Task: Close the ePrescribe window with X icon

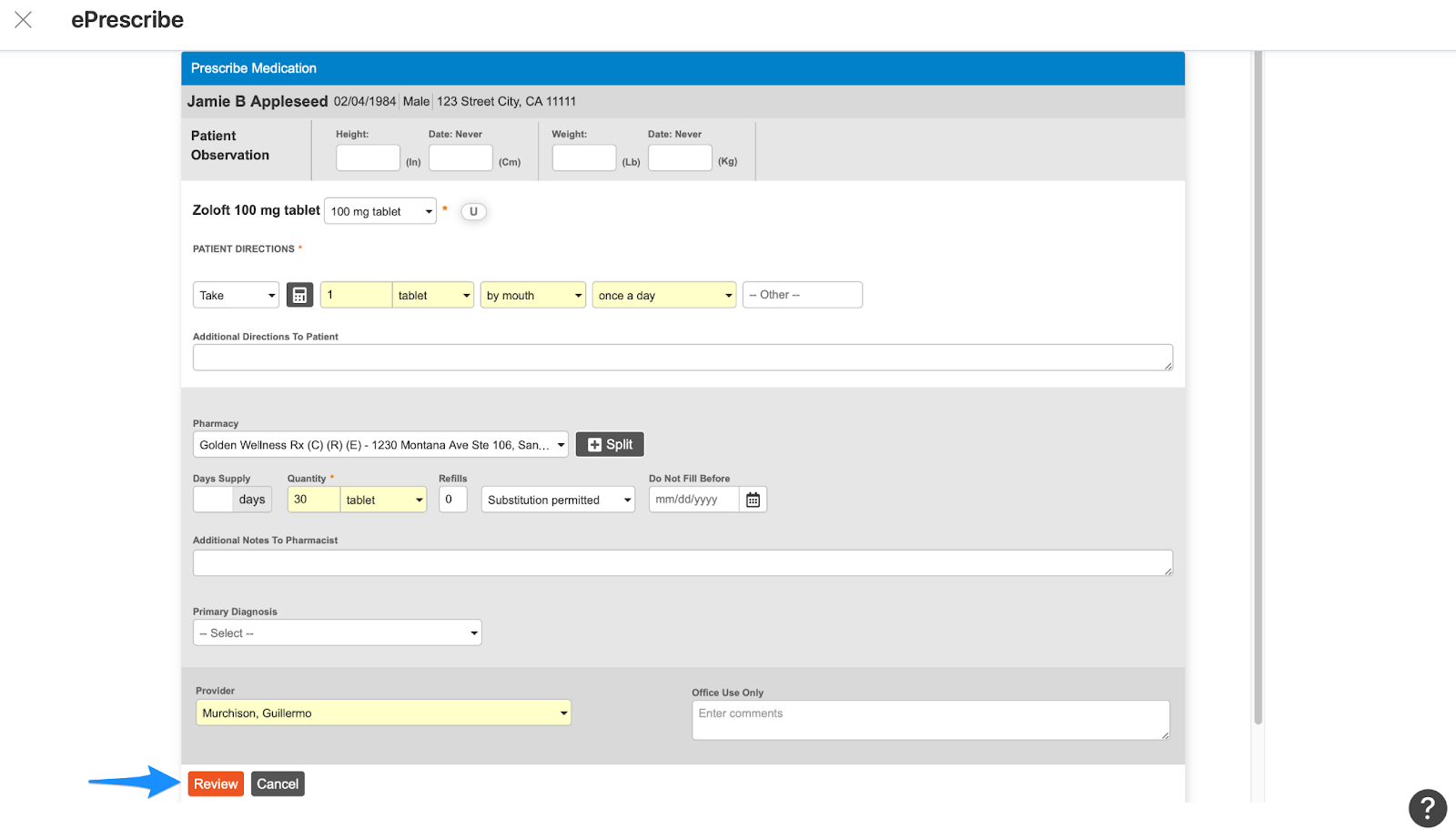Action: point(24,20)
